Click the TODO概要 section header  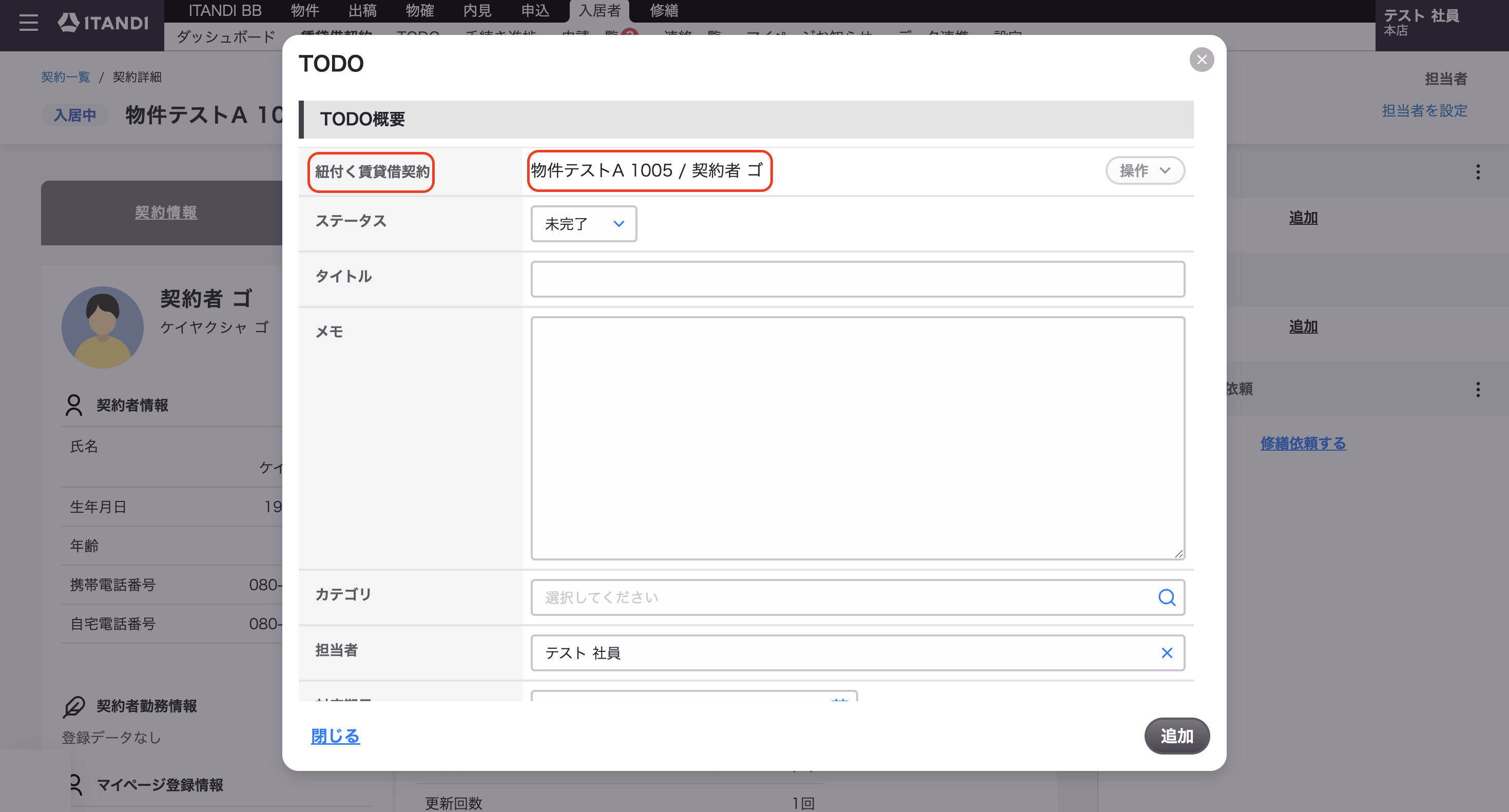click(x=746, y=120)
